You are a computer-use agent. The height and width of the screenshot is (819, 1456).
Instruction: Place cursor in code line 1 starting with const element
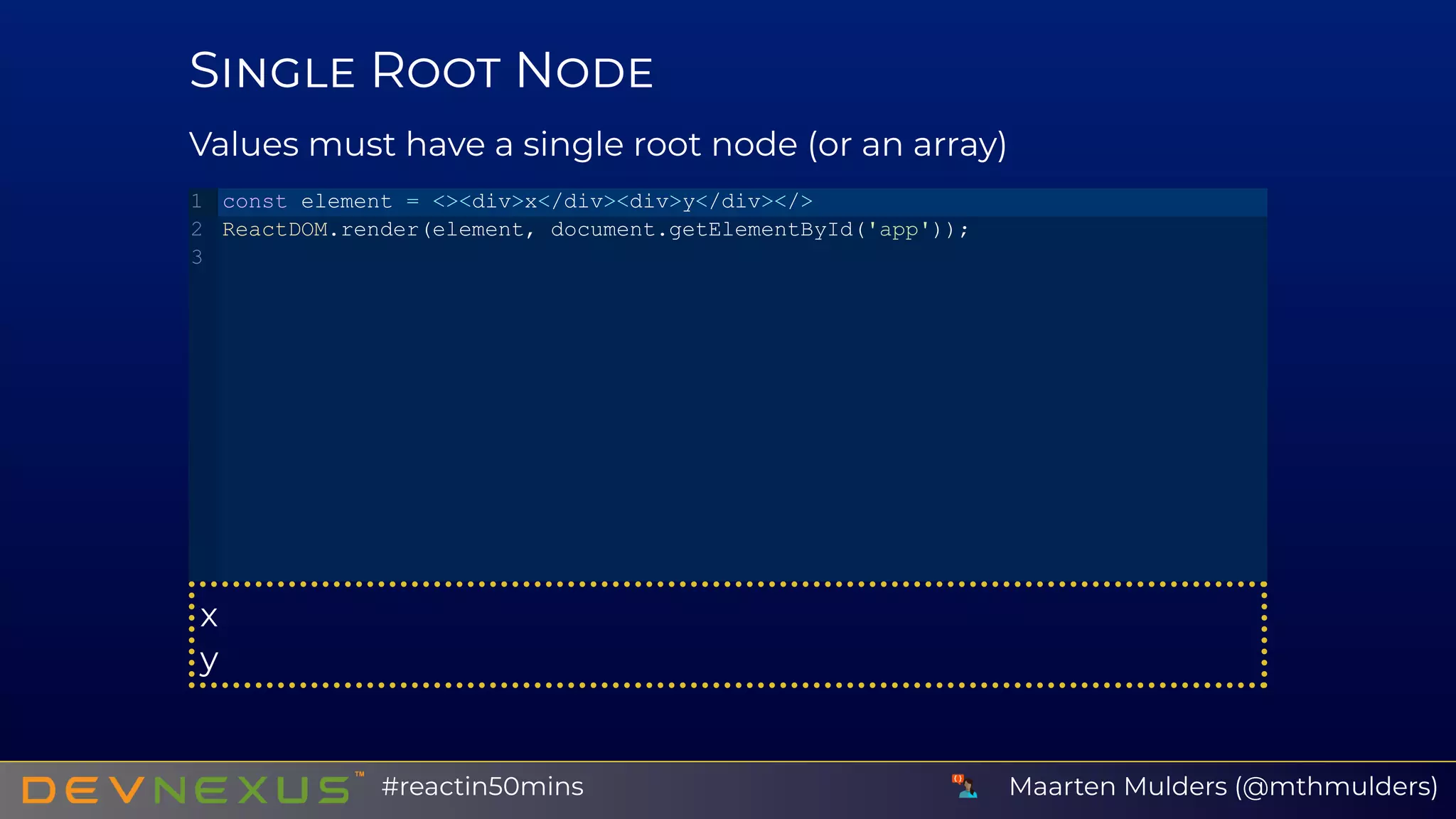[x=742, y=202]
